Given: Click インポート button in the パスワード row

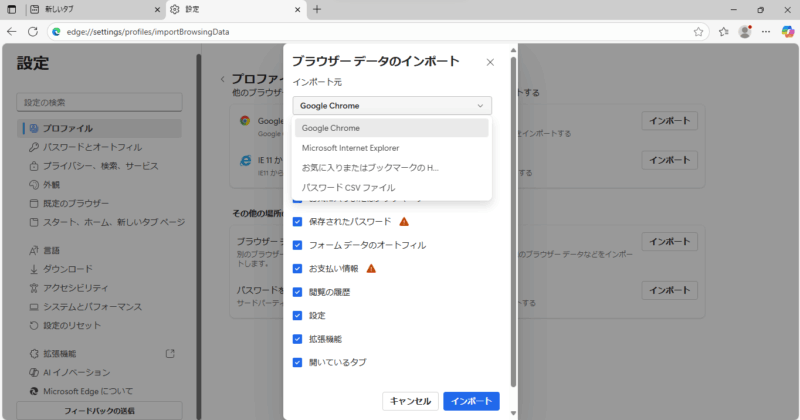Looking at the screenshot, I should [x=669, y=290].
